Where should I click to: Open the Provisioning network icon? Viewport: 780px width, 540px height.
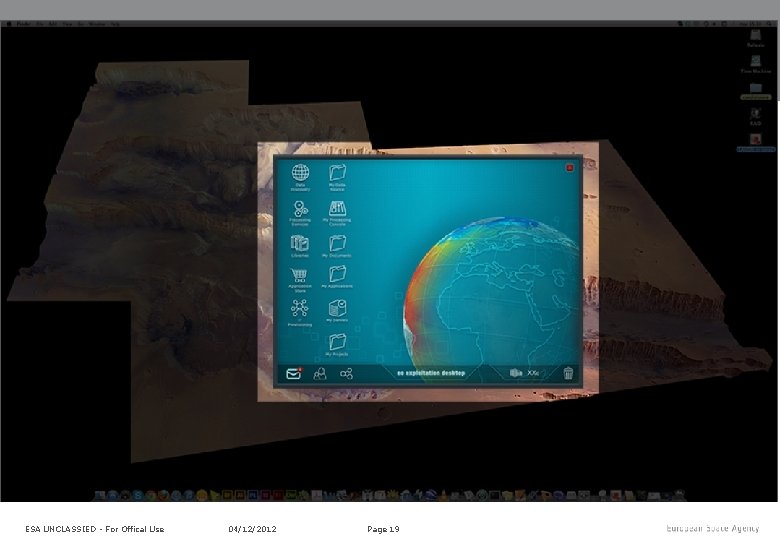[x=299, y=308]
